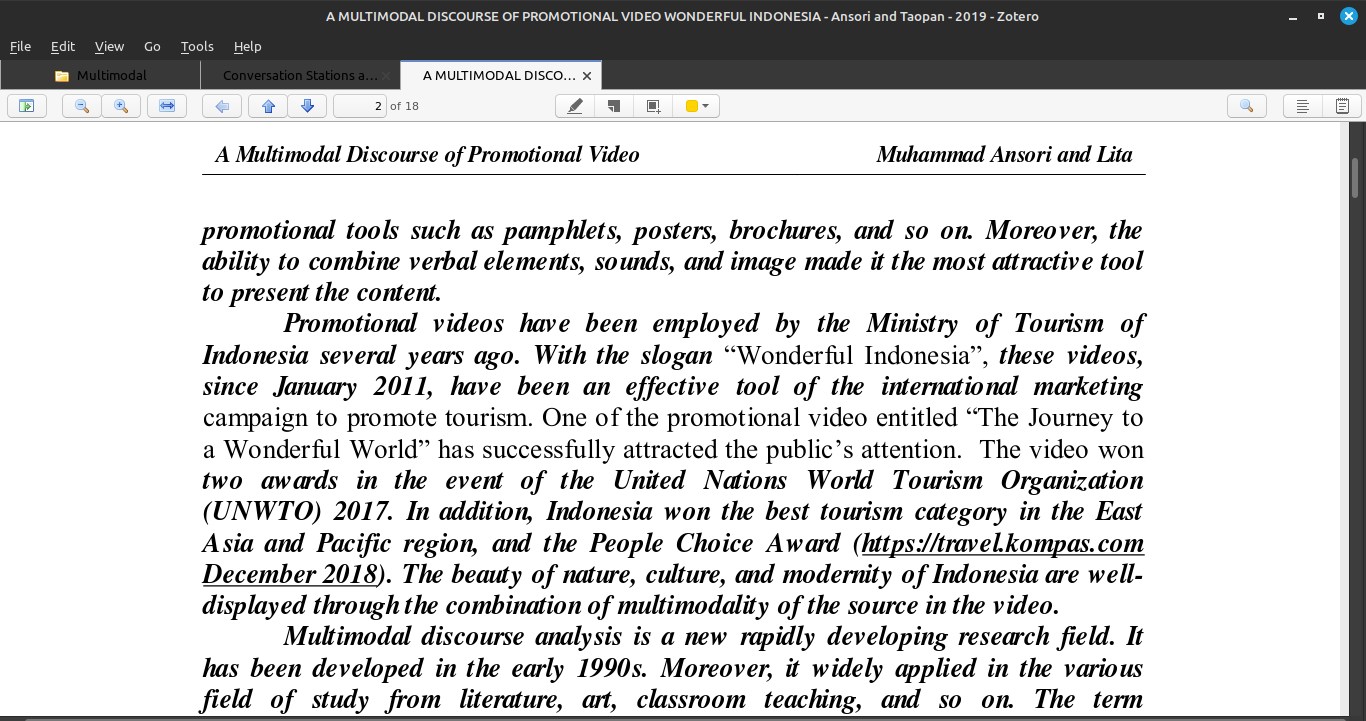
Task: Open the View menu
Action: click(x=109, y=46)
